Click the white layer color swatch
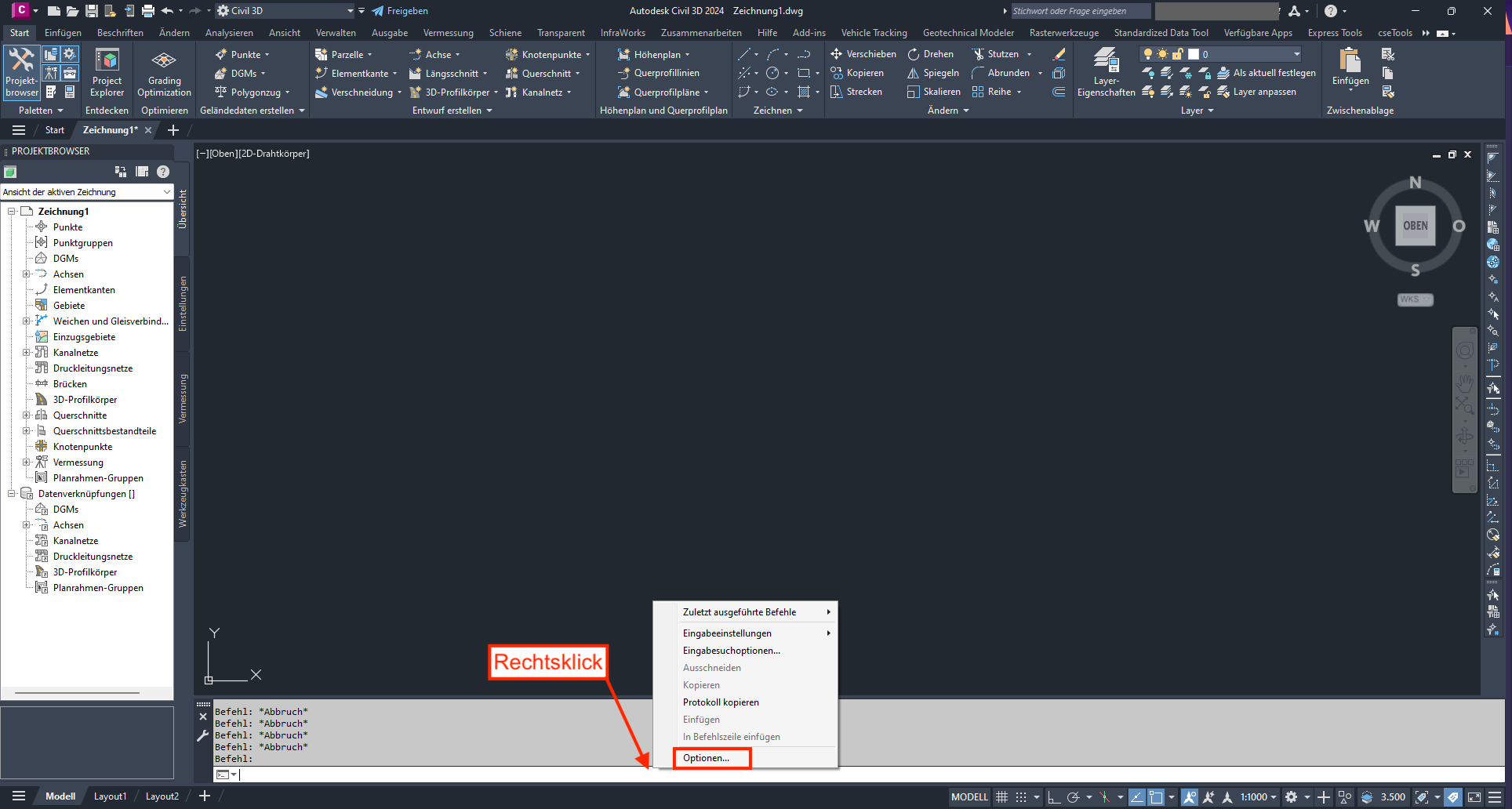1512x809 pixels. coord(1193,54)
